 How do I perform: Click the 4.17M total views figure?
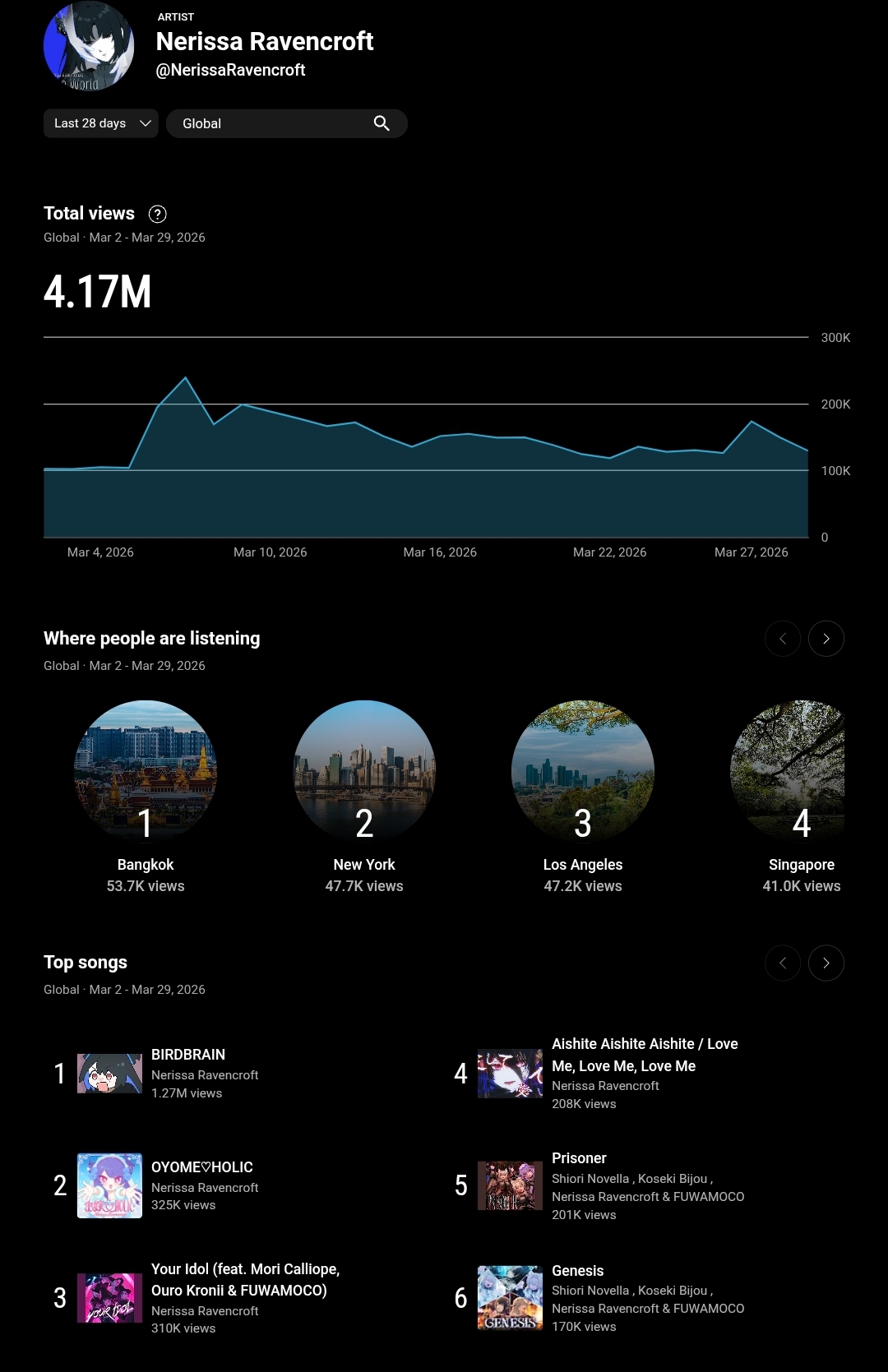click(98, 292)
